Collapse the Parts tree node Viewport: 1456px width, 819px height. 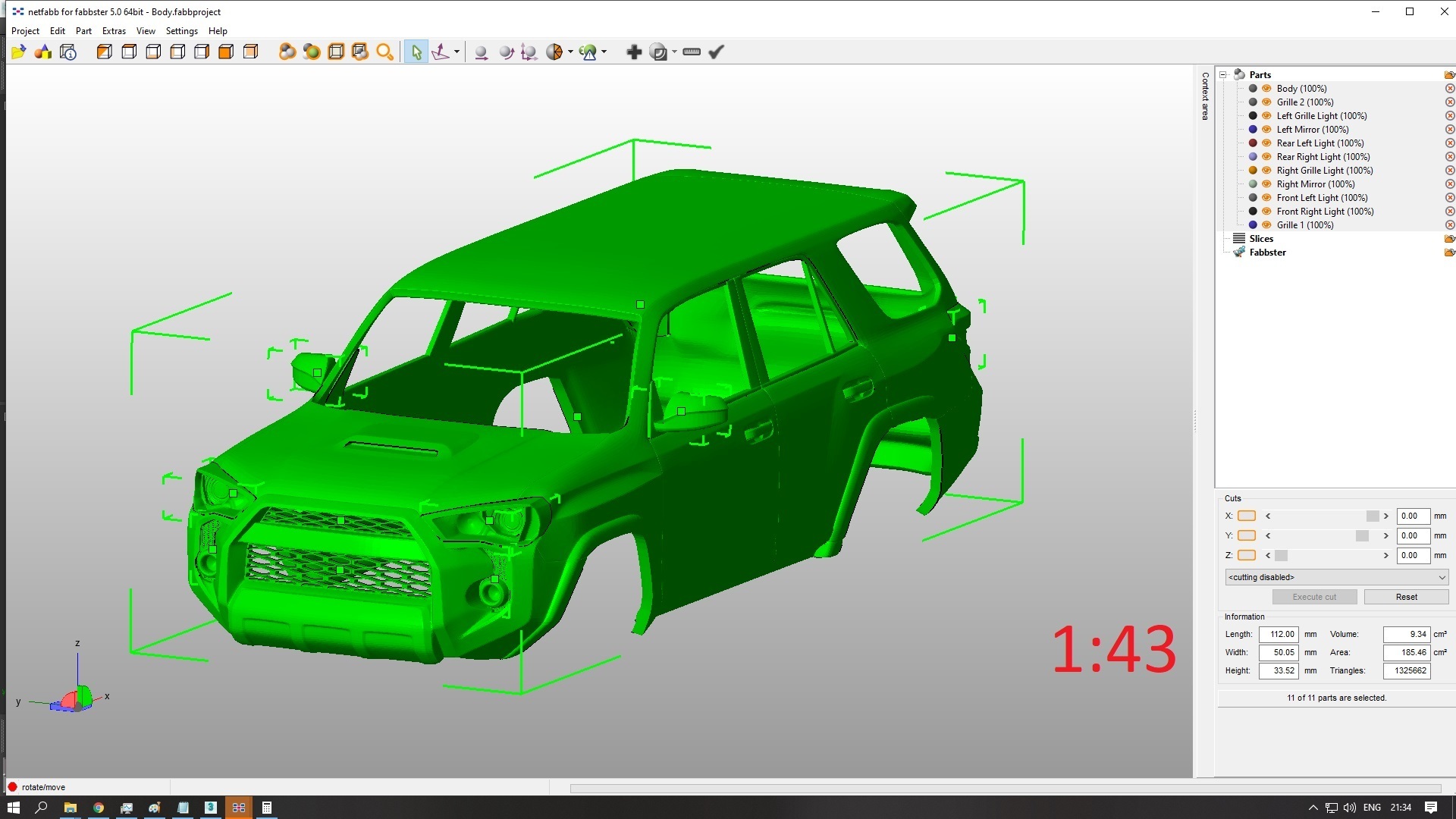click(1223, 74)
